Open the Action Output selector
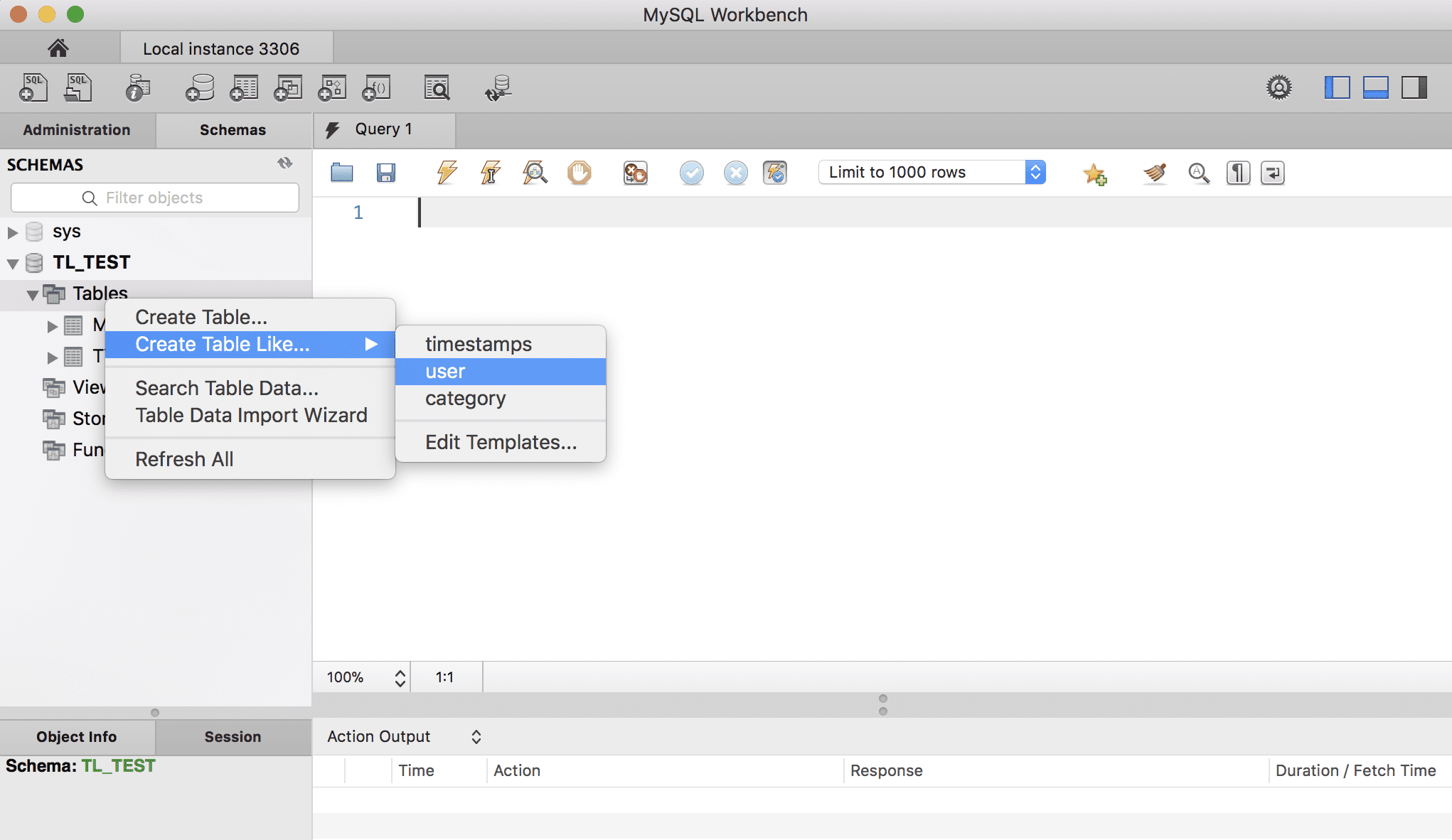This screenshot has height=840, width=1452. [x=404, y=736]
